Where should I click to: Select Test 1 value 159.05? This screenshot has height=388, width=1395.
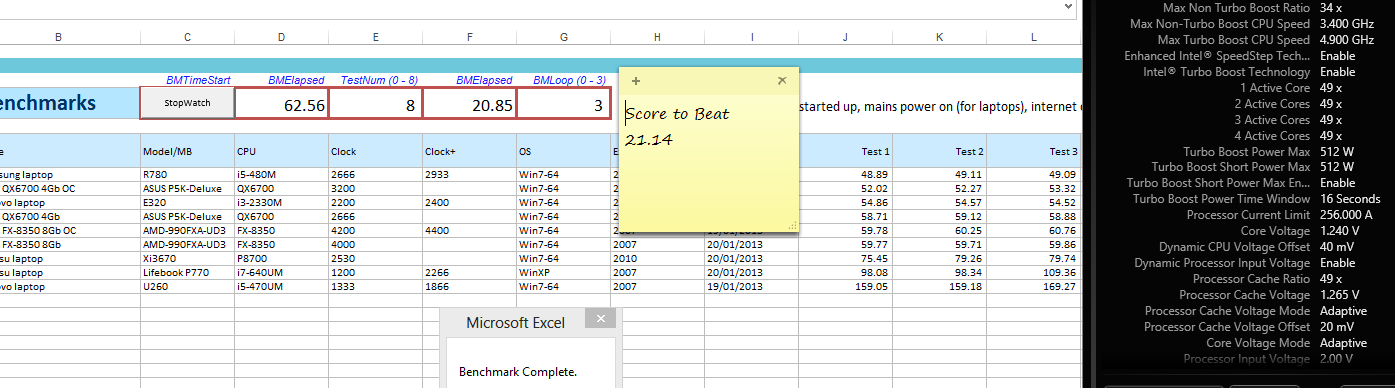click(x=845, y=286)
